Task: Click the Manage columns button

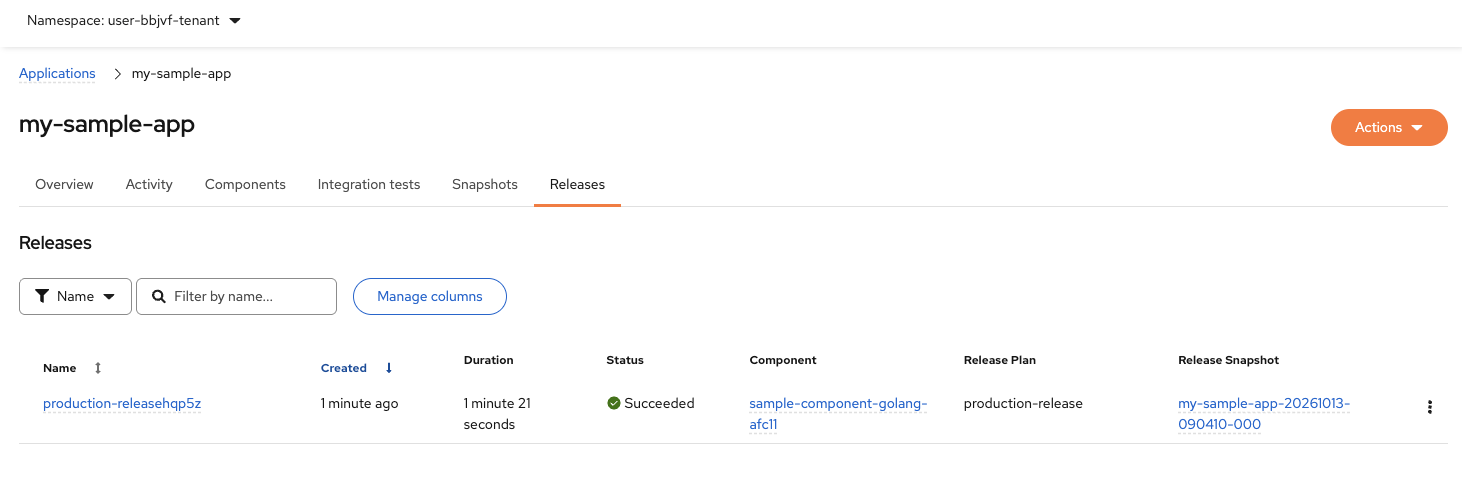Action: point(430,296)
